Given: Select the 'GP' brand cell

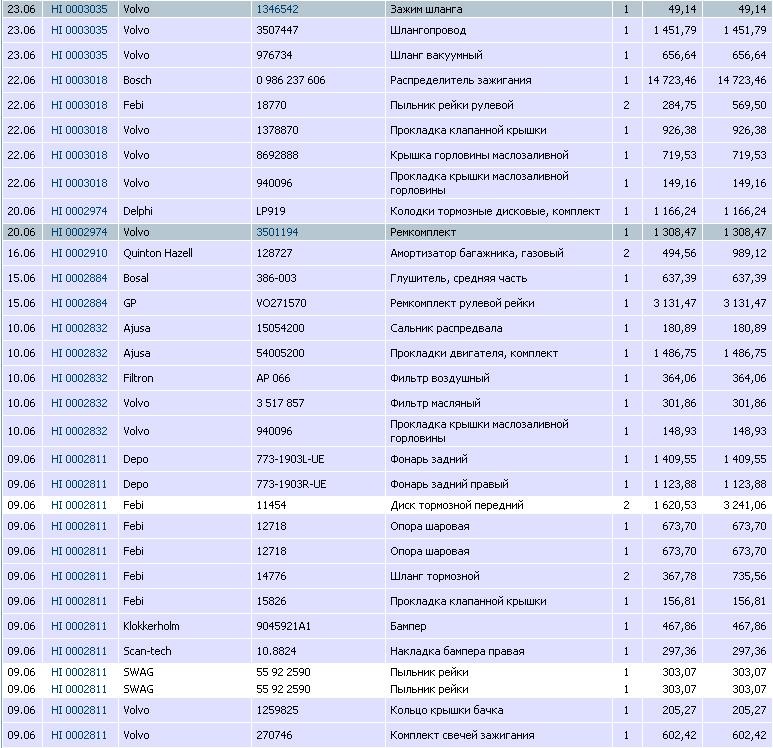Looking at the screenshot, I should 130,303.
